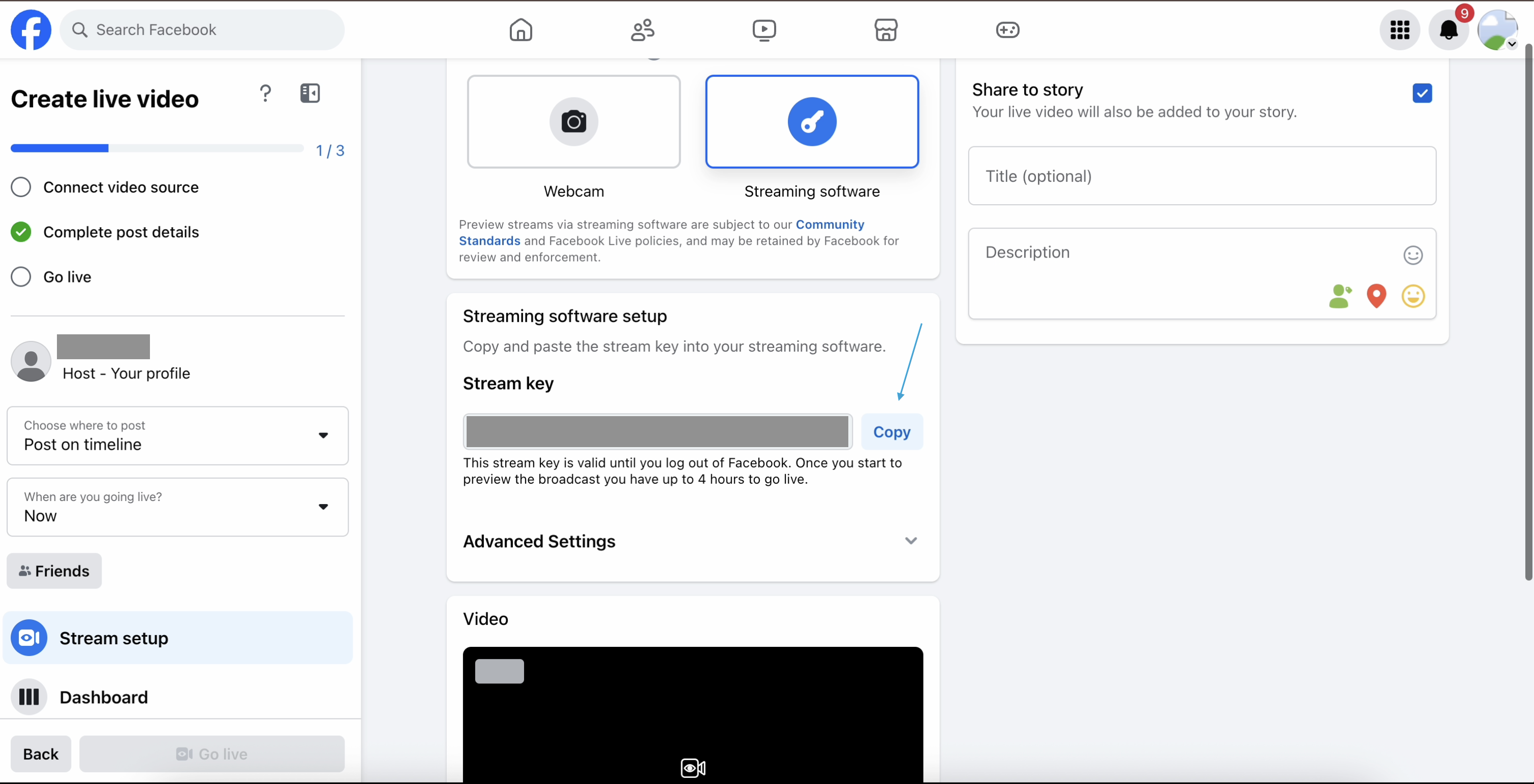Click the stream key field
Viewport: 1534px width, 784px height.
[x=657, y=431]
